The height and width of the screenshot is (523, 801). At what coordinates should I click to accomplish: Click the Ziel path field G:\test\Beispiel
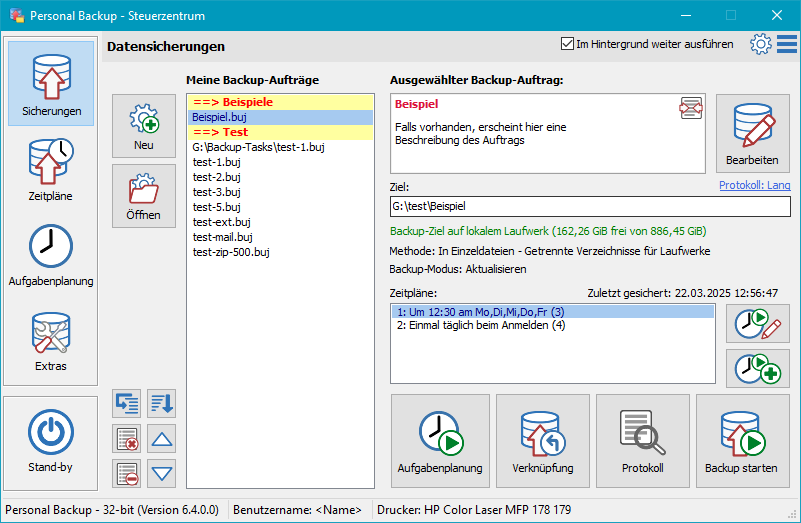(x=590, y=206)
